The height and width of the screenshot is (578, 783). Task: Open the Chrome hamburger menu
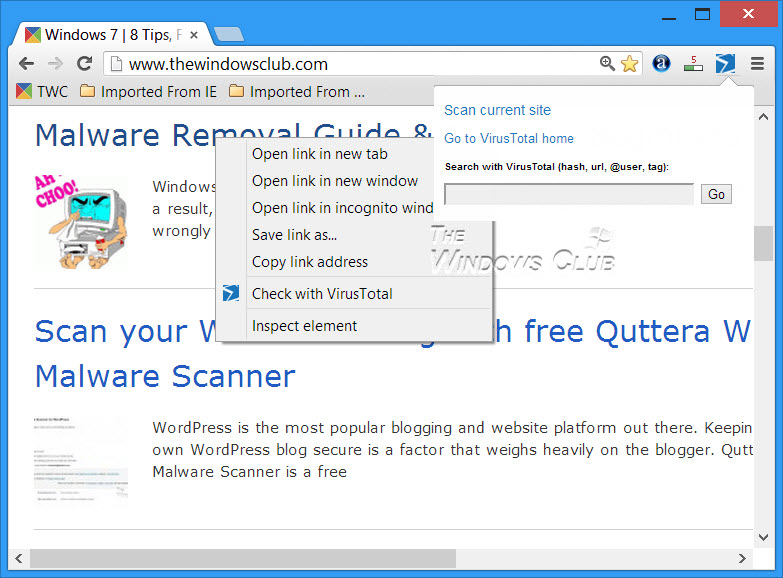[758, 63]
